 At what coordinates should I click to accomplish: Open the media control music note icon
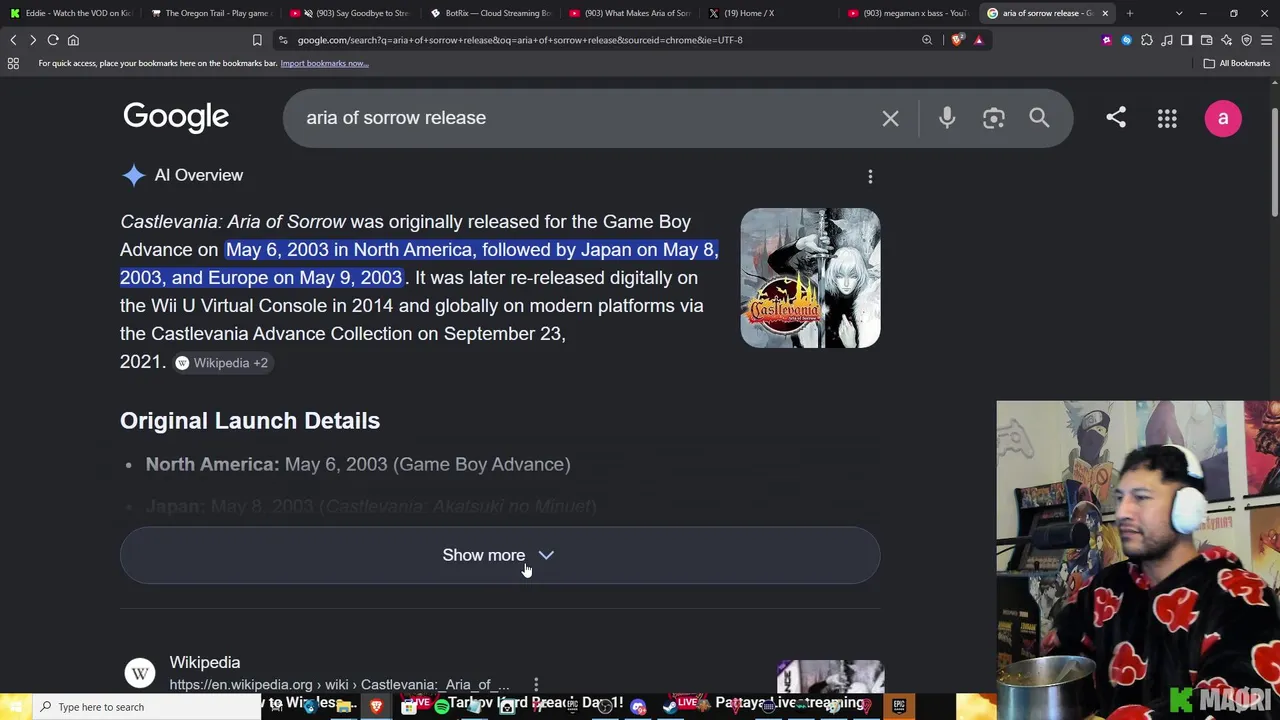(1166, 40)
